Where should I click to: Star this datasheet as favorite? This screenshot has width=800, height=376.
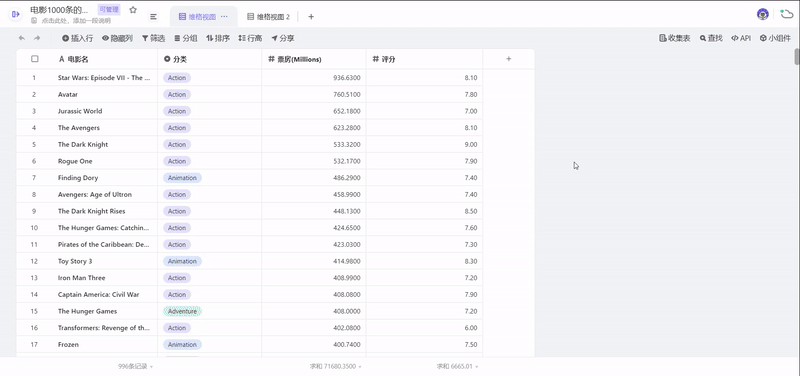(x=133, y=10)
